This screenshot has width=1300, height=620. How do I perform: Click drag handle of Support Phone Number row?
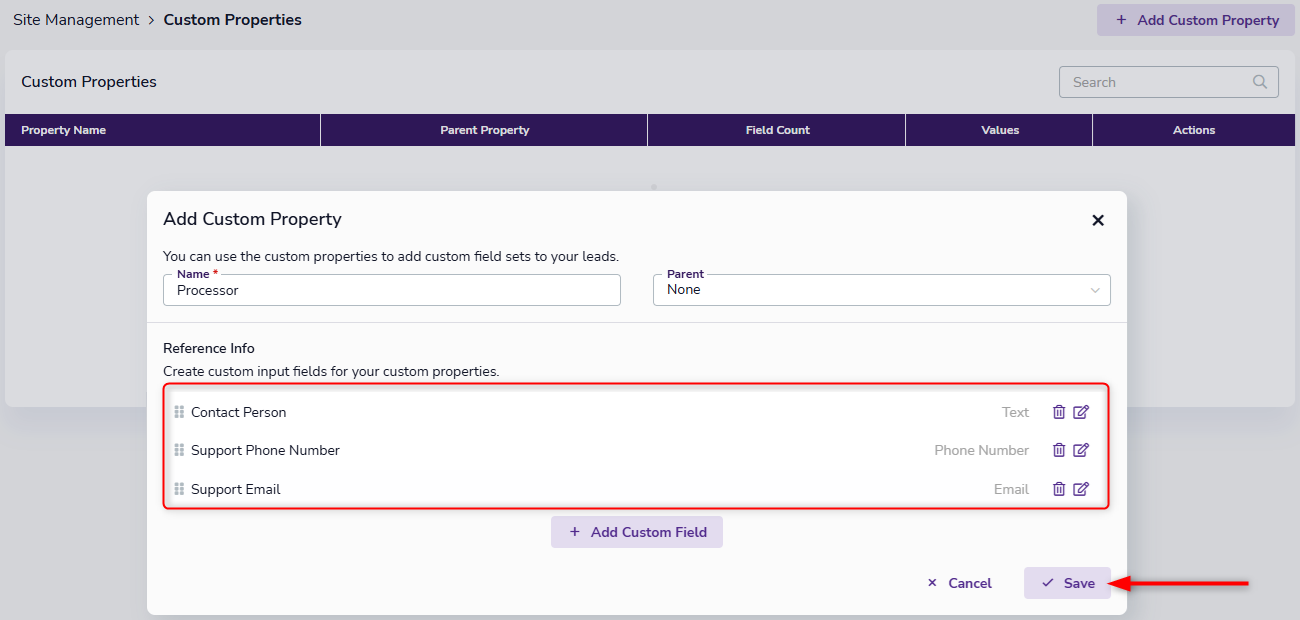179,450
